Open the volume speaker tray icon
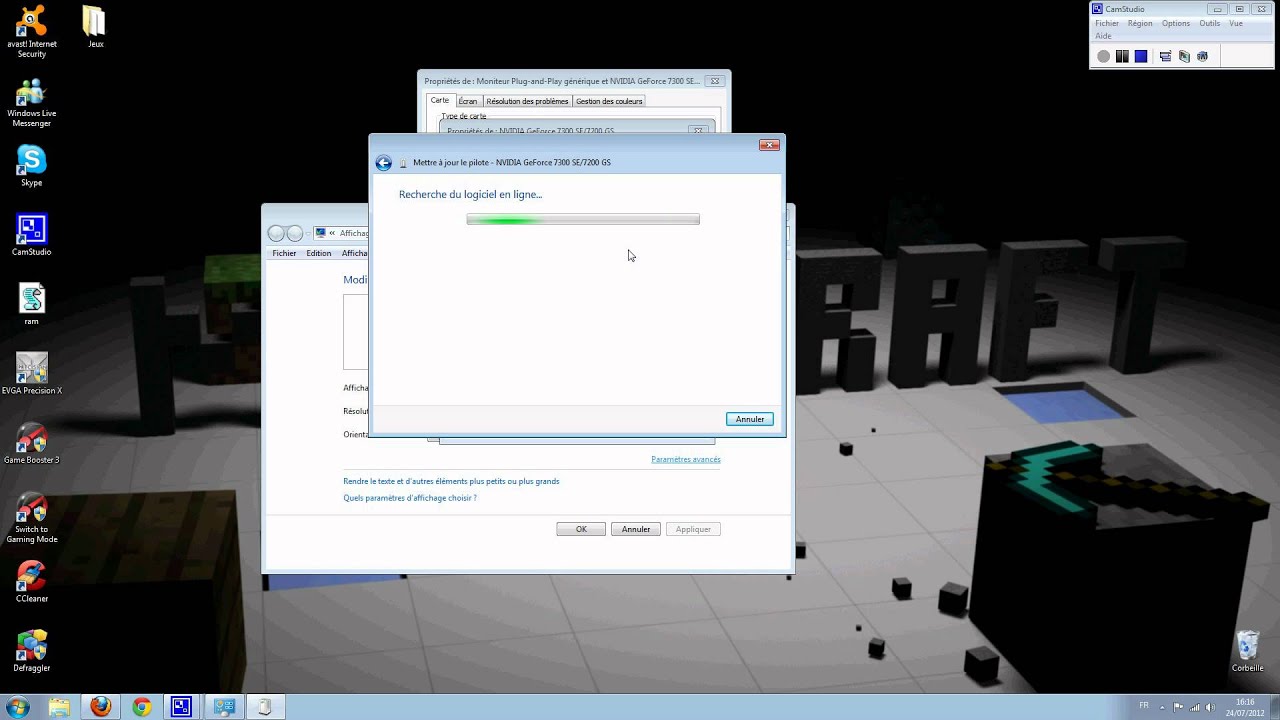The height and width of the screenshot is (720, 1280). pyautogui.click(x=1212, y=707)
